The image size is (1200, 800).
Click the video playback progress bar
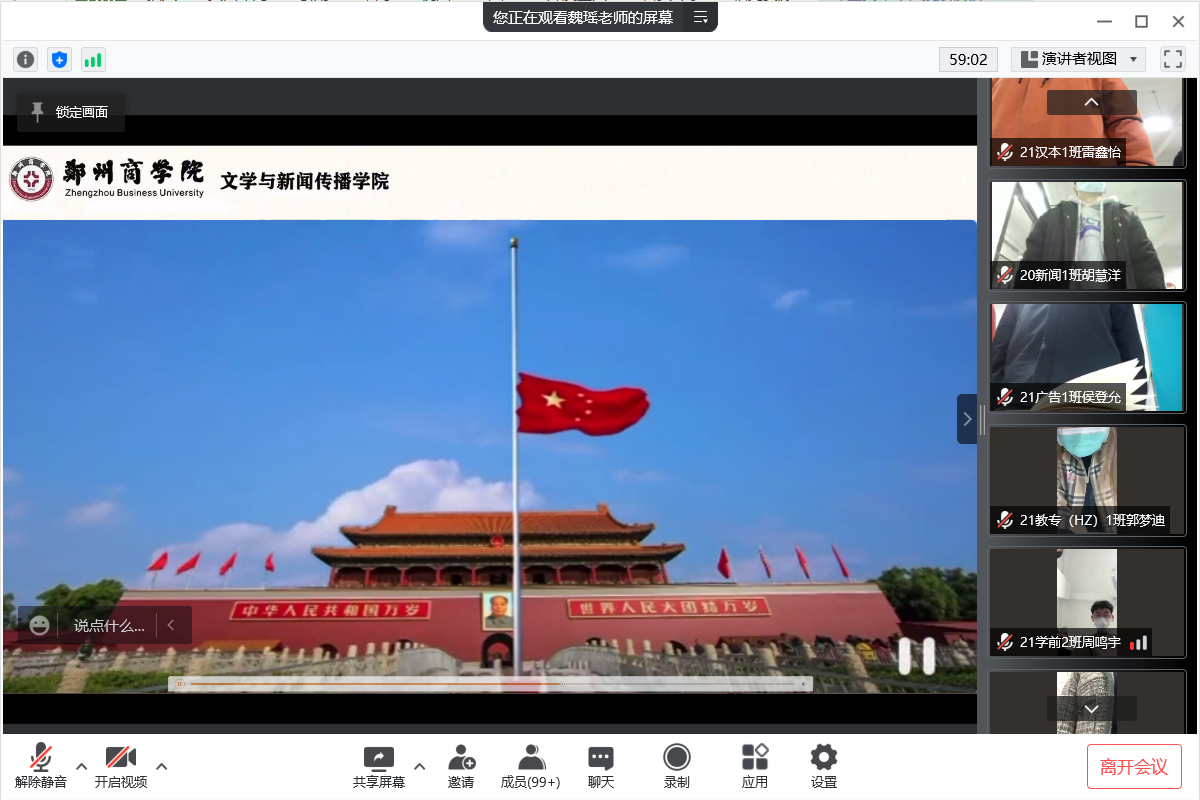coord(490,684)
